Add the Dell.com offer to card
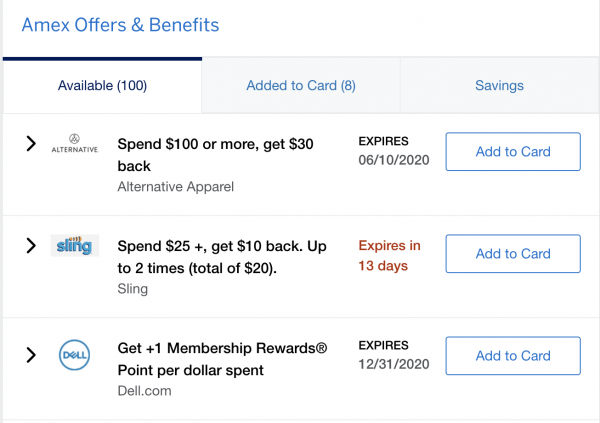The image size is (600, 423). [512, 356]
